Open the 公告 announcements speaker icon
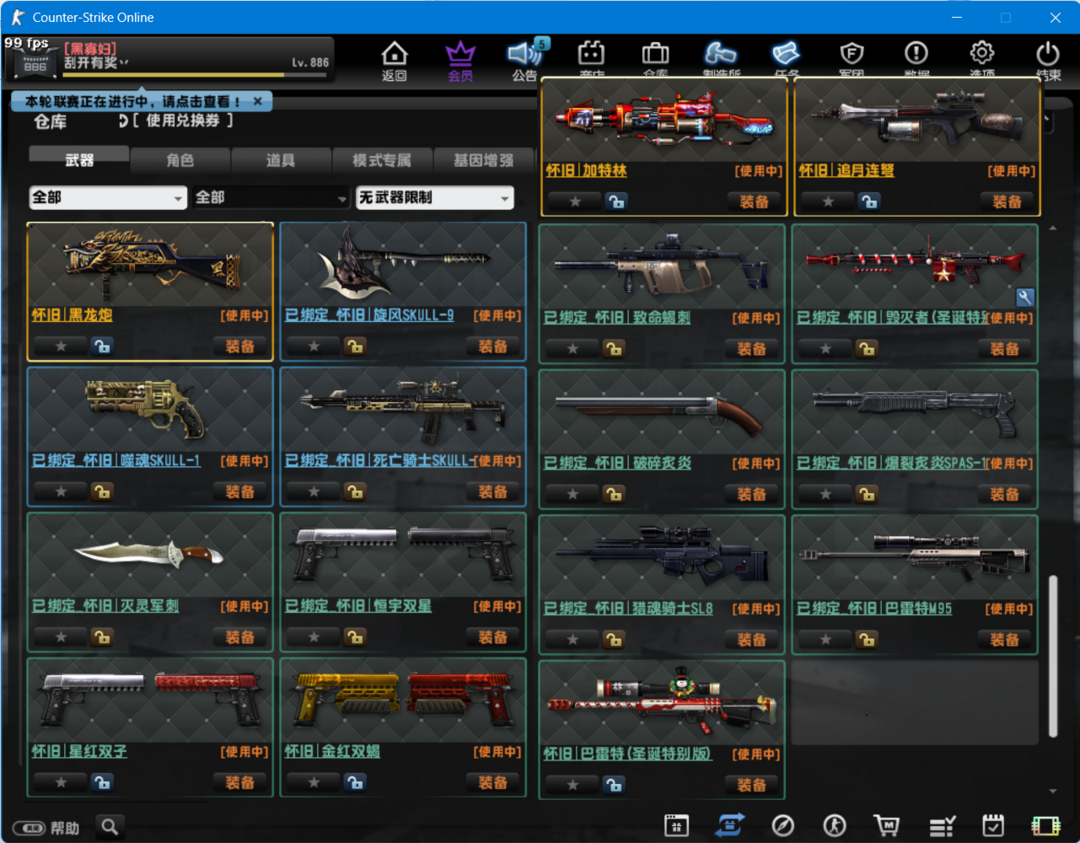 [x=524, y=54]
